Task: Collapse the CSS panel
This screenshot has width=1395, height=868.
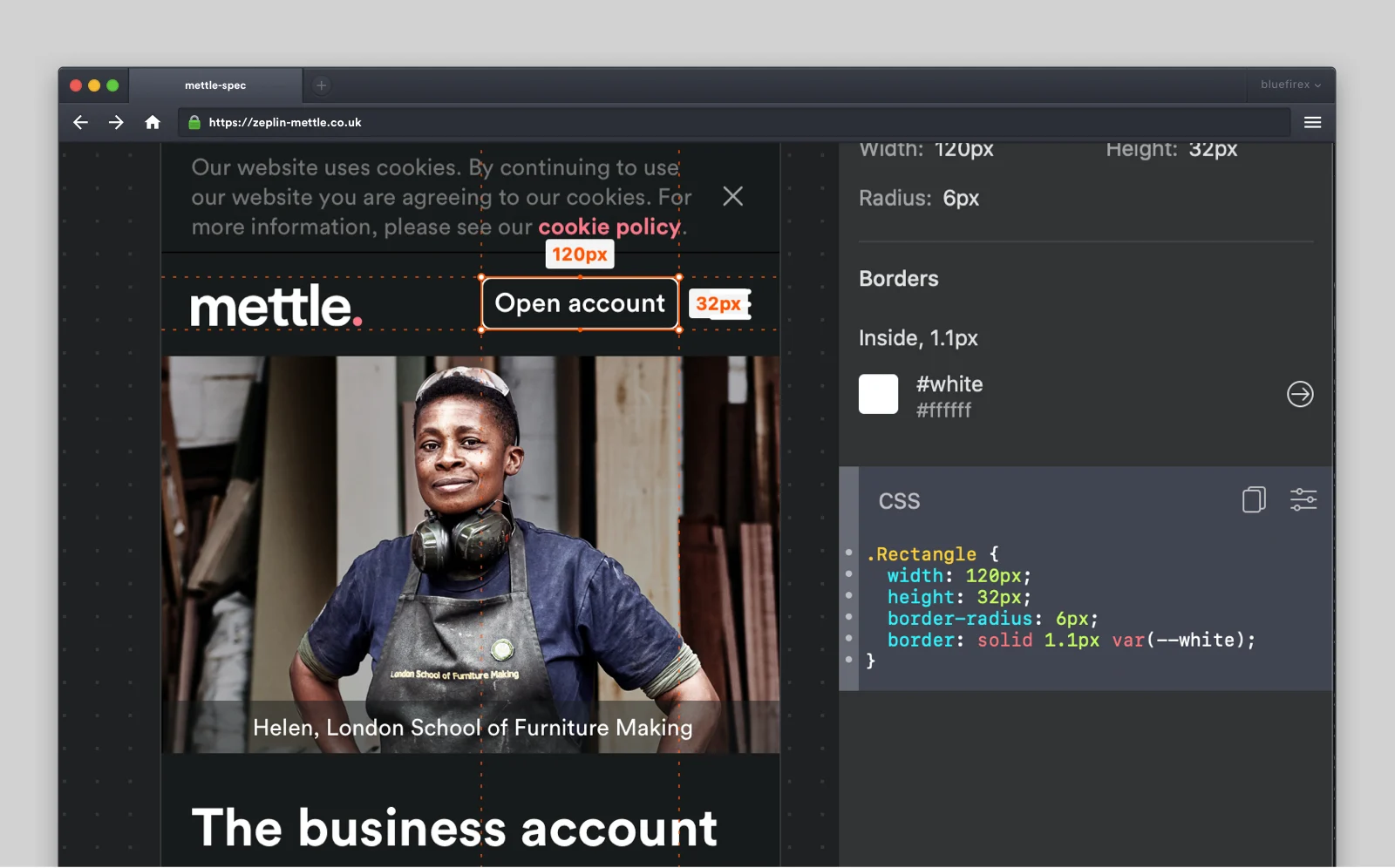Action: [x=899, y=501]
